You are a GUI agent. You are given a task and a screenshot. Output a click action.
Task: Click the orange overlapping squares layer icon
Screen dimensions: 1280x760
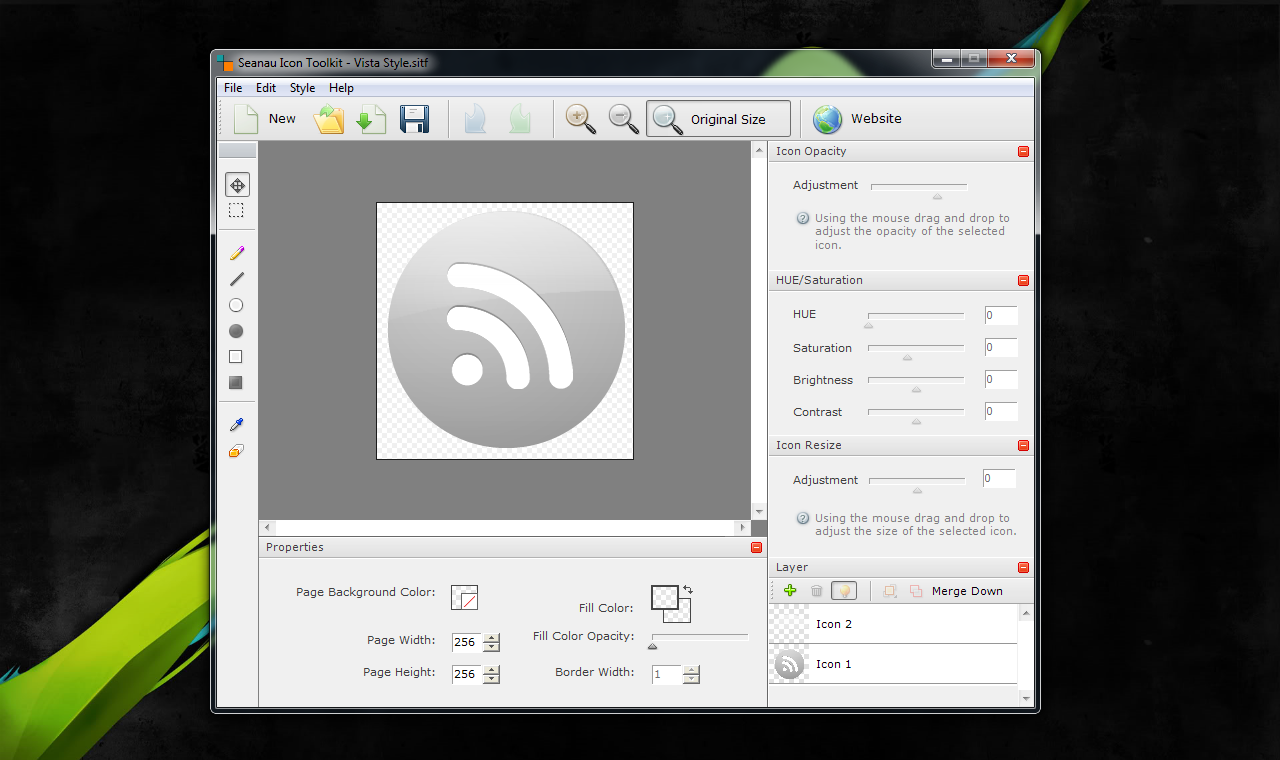pos(889,591)
